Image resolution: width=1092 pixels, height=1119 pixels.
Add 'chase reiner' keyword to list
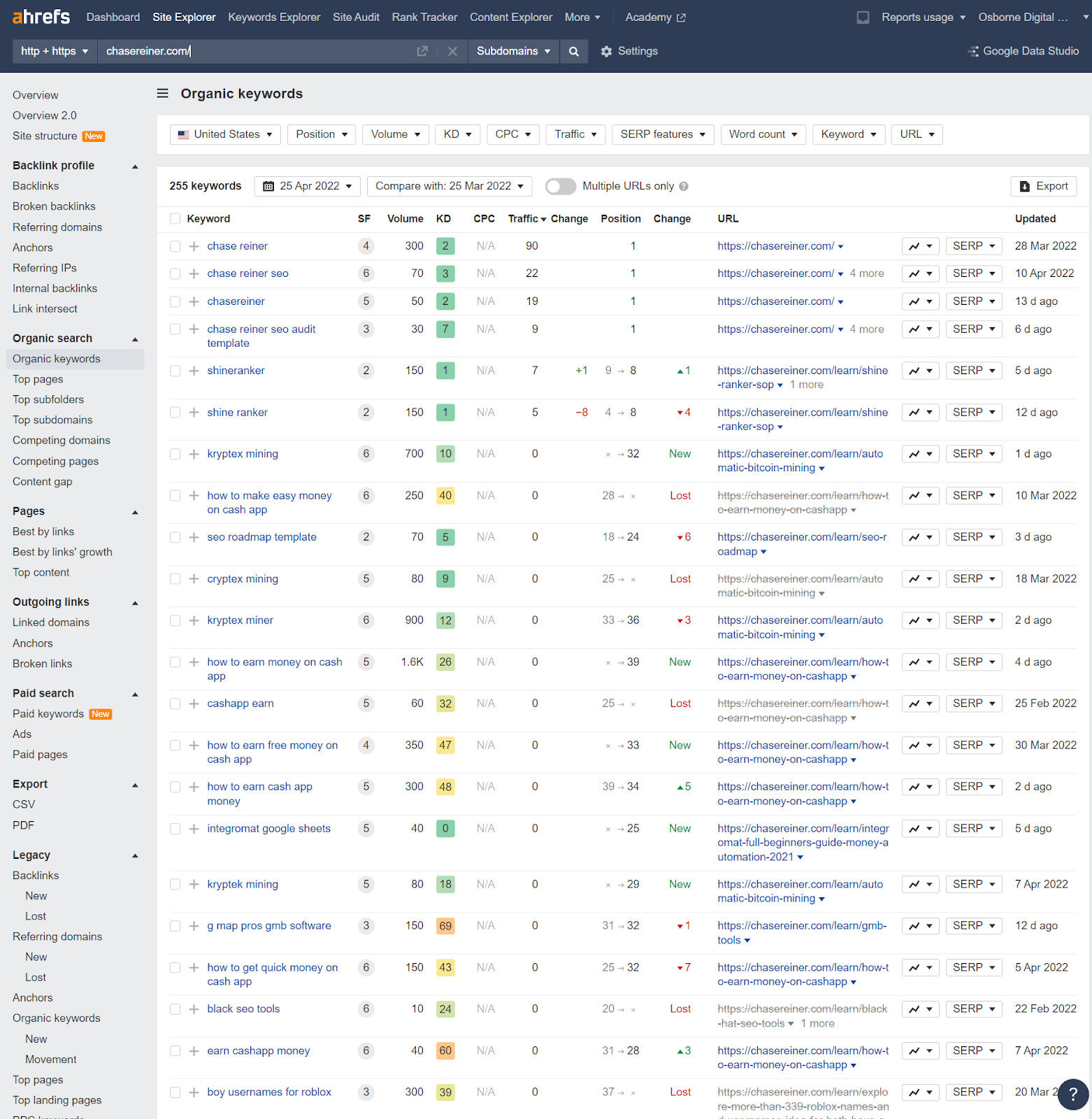194,246
